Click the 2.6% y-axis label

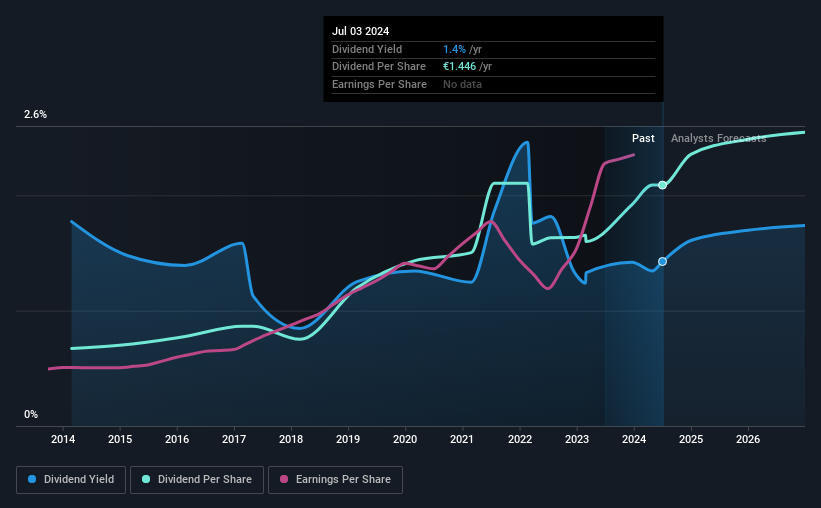click(x=35, y=114)
